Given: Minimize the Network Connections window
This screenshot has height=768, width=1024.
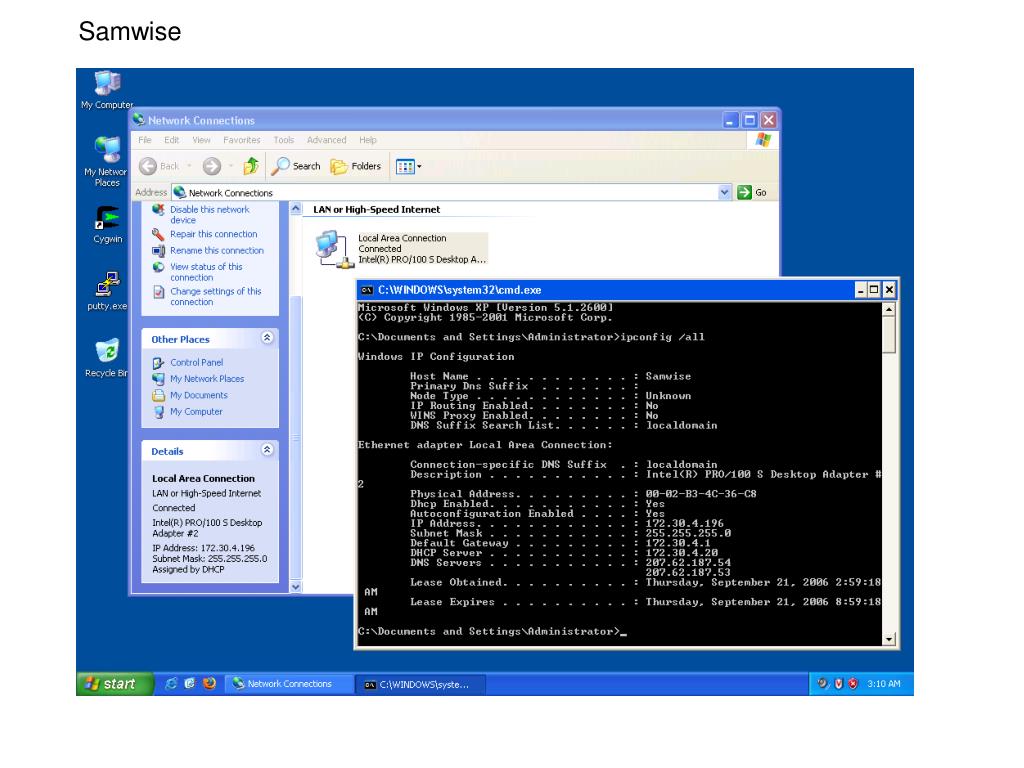Looking at the screenshot, I should pos(731,120).
